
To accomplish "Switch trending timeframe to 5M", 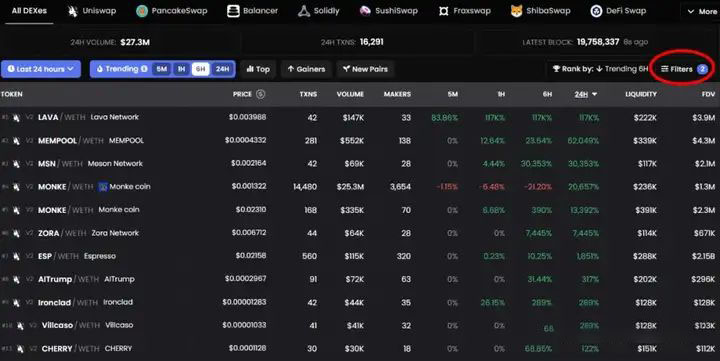I will point(162,69).
